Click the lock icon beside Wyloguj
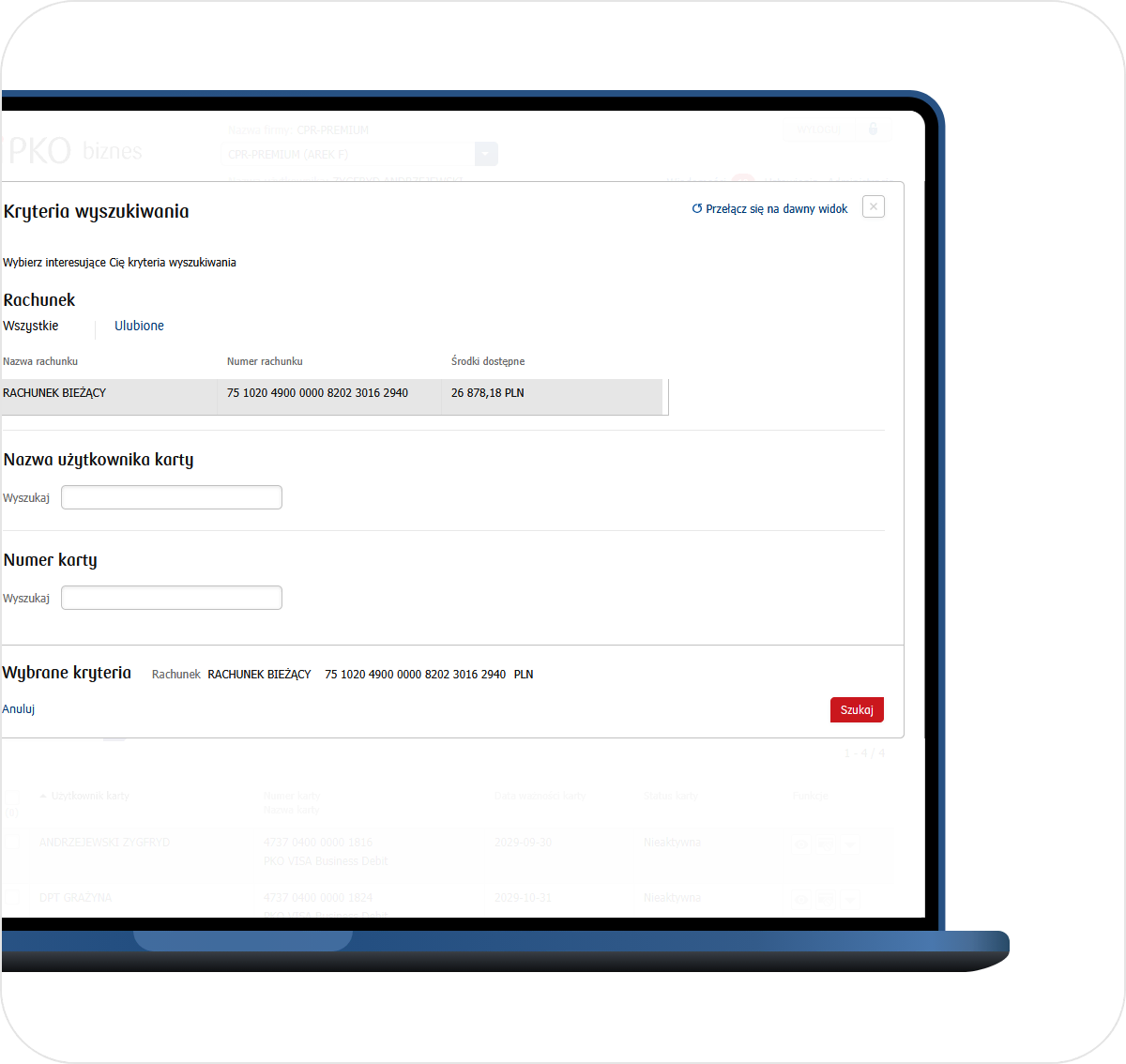This screenshot has height=1064, width=1126. point(873,129)
